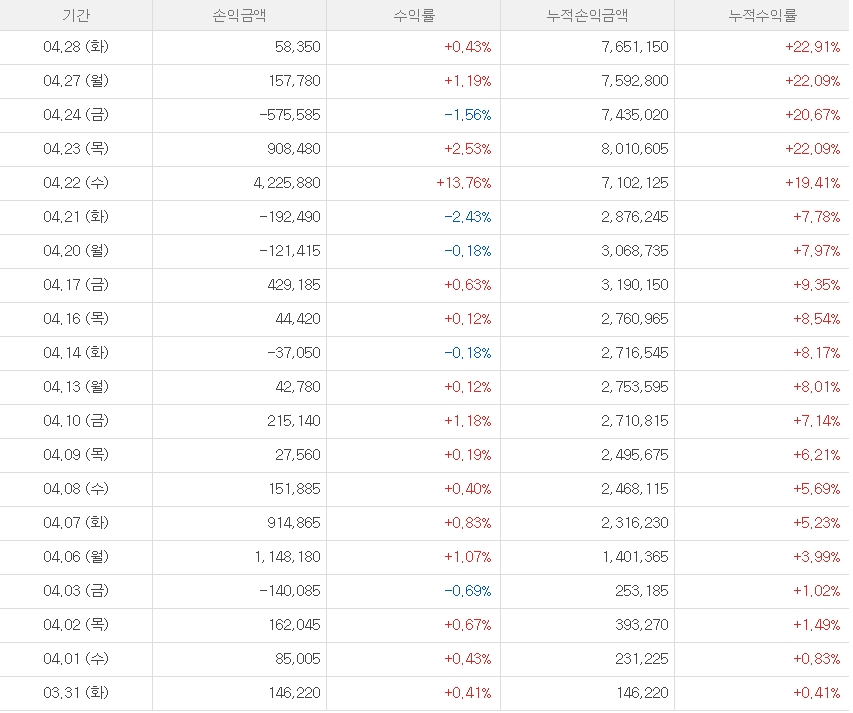Click cumulative return +20.67%
Viewport: 853px width, 713px height.
[x=813, y=115]
